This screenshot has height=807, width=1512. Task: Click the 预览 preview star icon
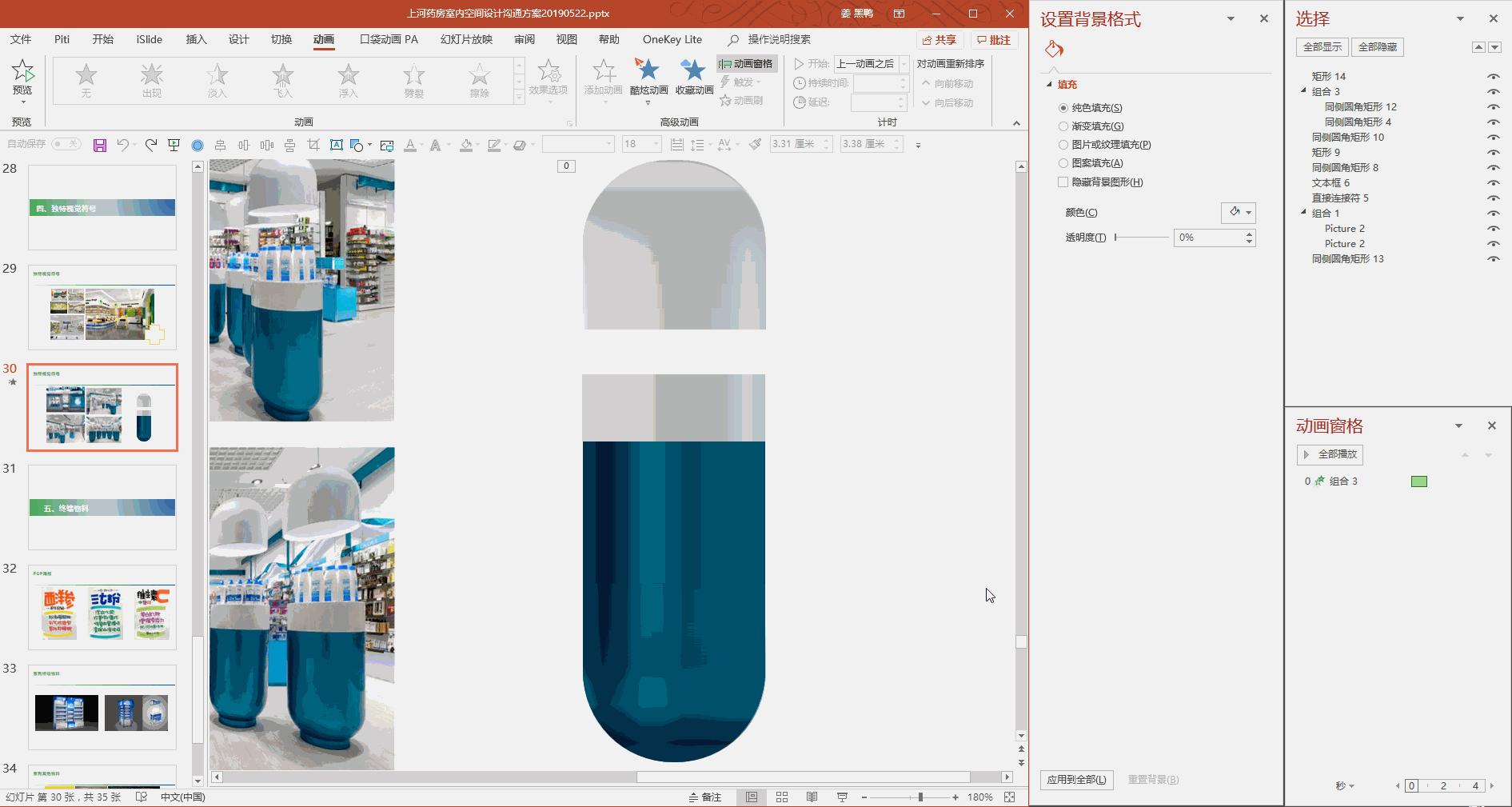click(22, 73)
